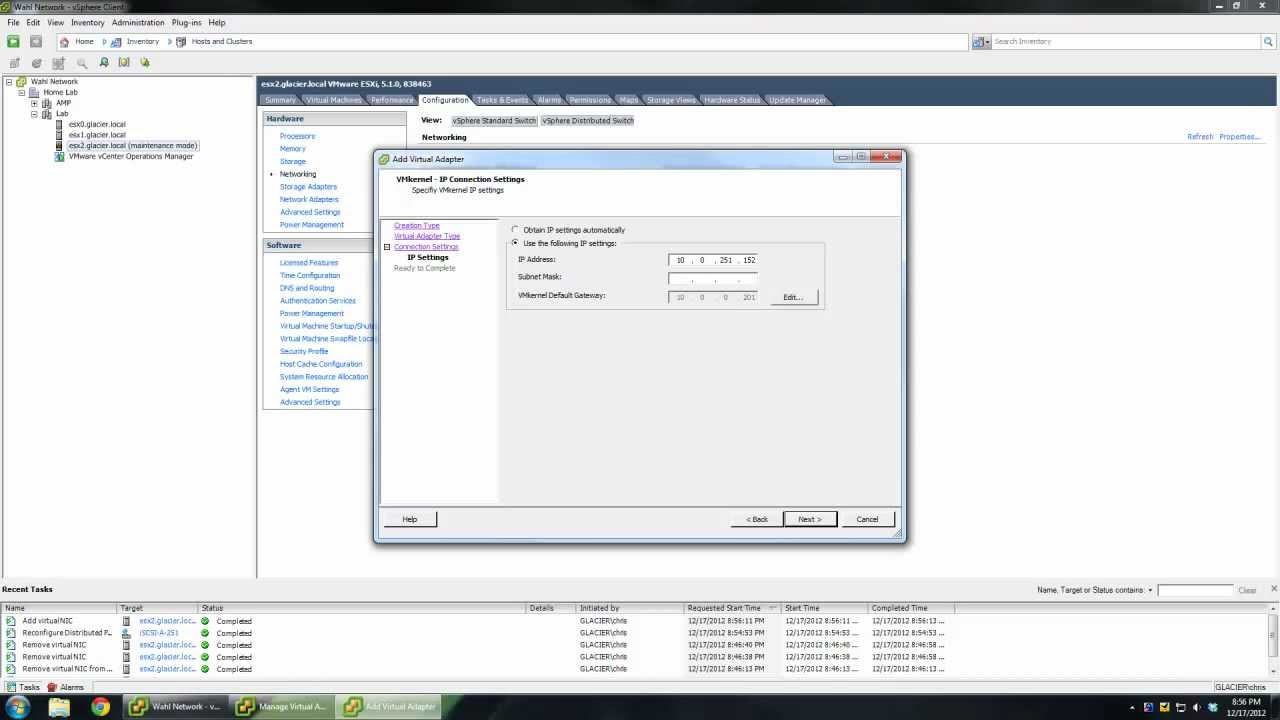
Task: Switch to the Hardware Status tab
Action: tap(733, 100)
